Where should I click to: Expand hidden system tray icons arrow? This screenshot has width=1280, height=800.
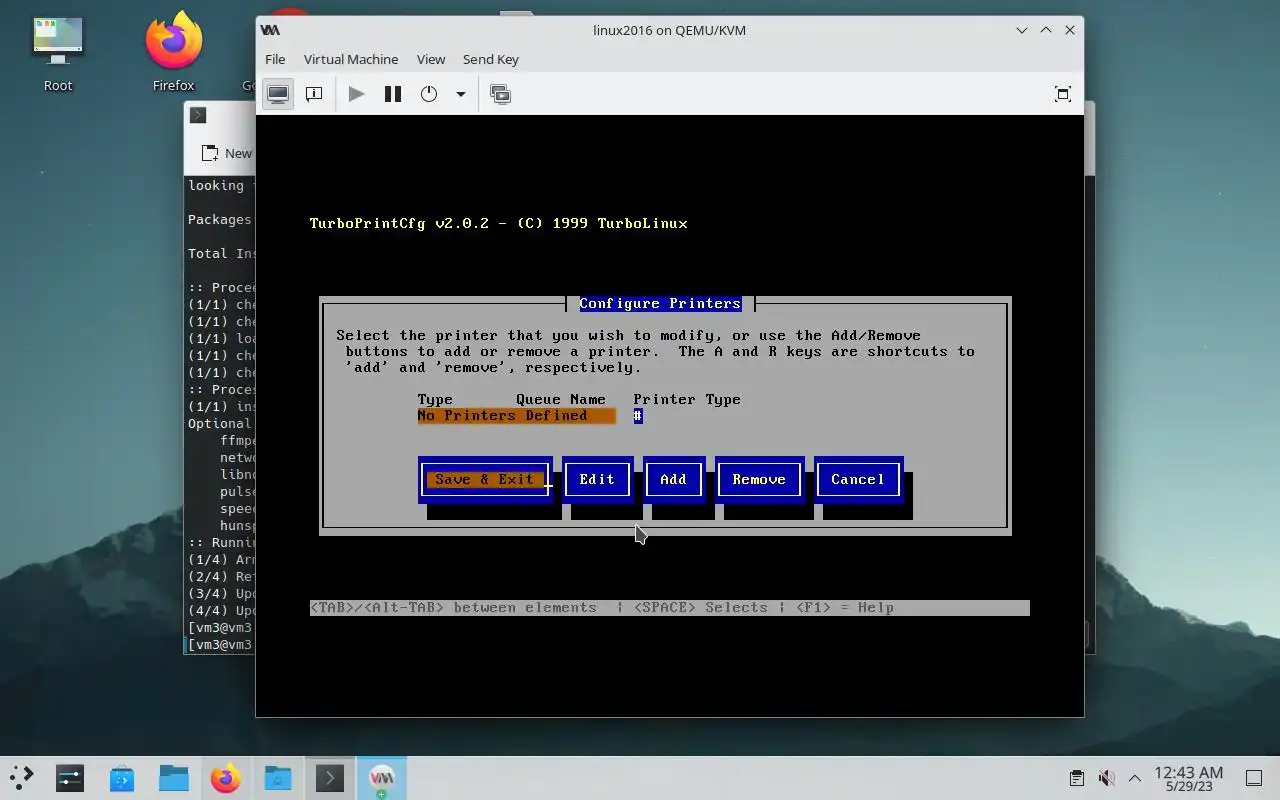point(1135,778)
